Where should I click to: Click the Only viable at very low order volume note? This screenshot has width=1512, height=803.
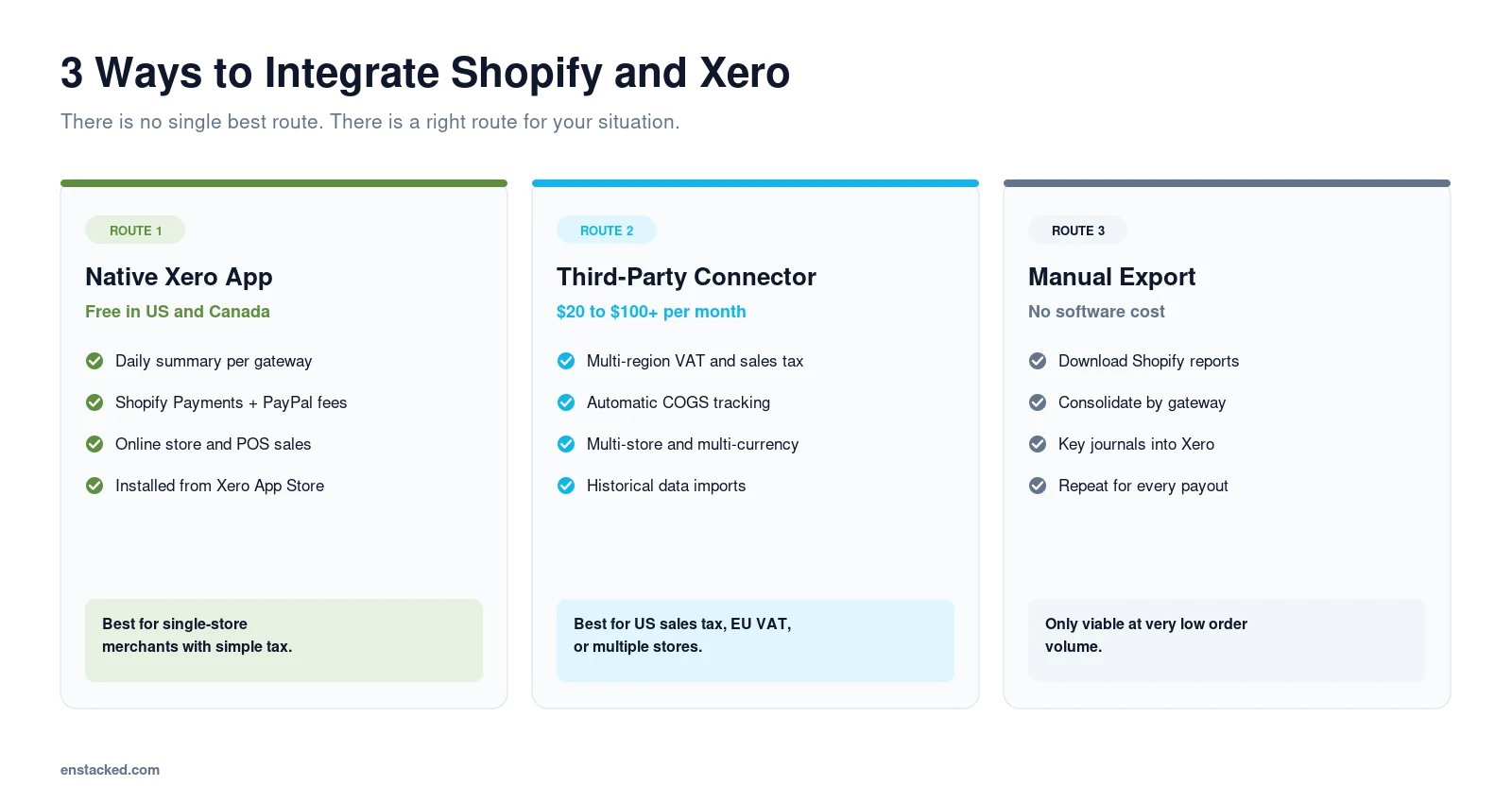(x=1227, y=641)
